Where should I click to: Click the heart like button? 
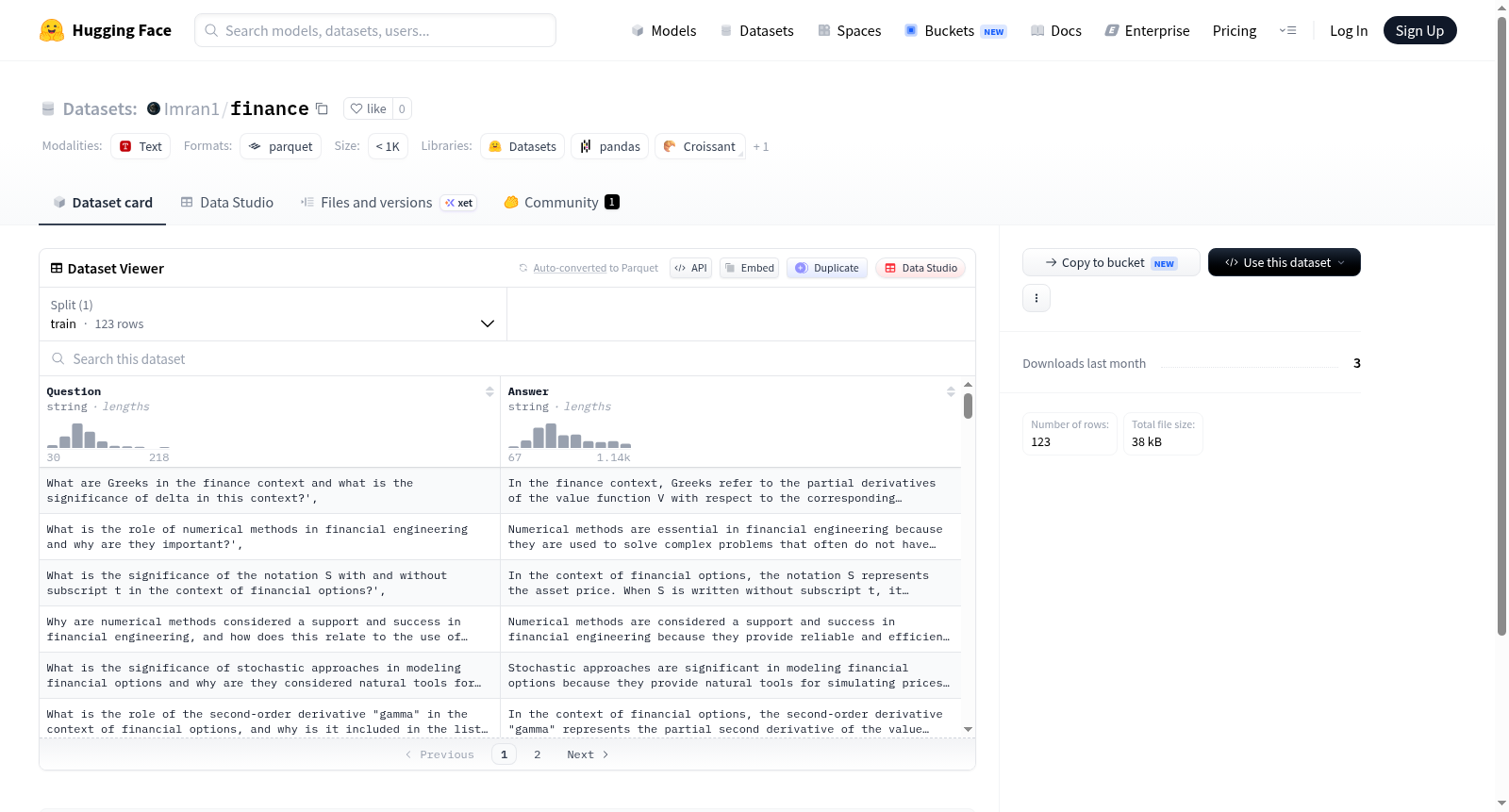click(368, 108)
